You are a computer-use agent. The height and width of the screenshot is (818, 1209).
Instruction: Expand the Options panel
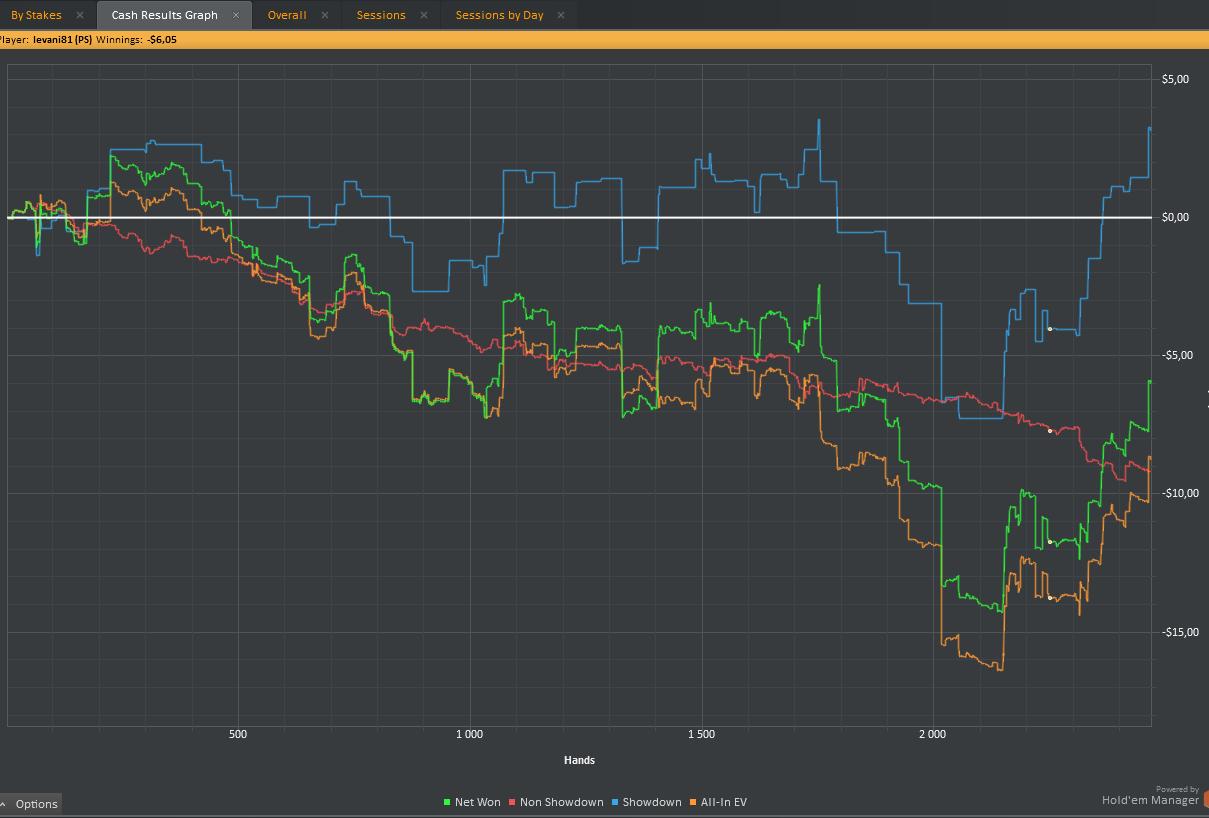(31, 804)
